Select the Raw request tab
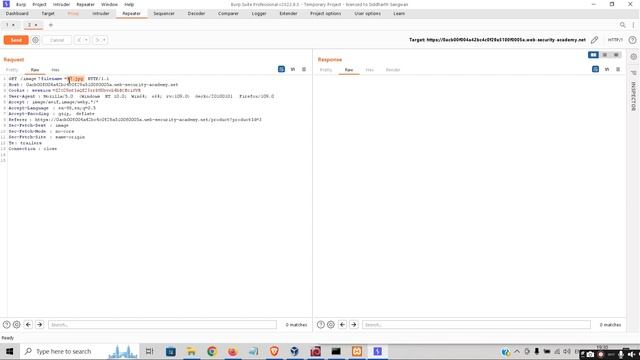The image size is (640, 360). [x=35, y=70]
